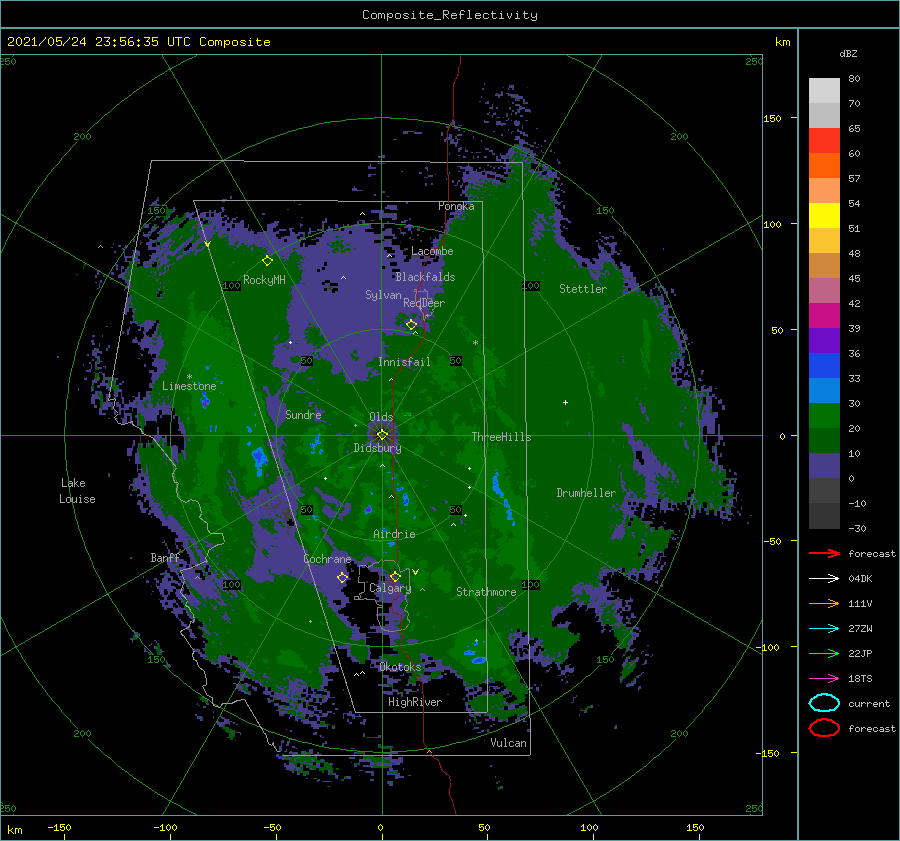The width and height of the screenshot is (900, 841).
Task: Click the magenta swatch in dBZ legend
Action: (824, 315)
